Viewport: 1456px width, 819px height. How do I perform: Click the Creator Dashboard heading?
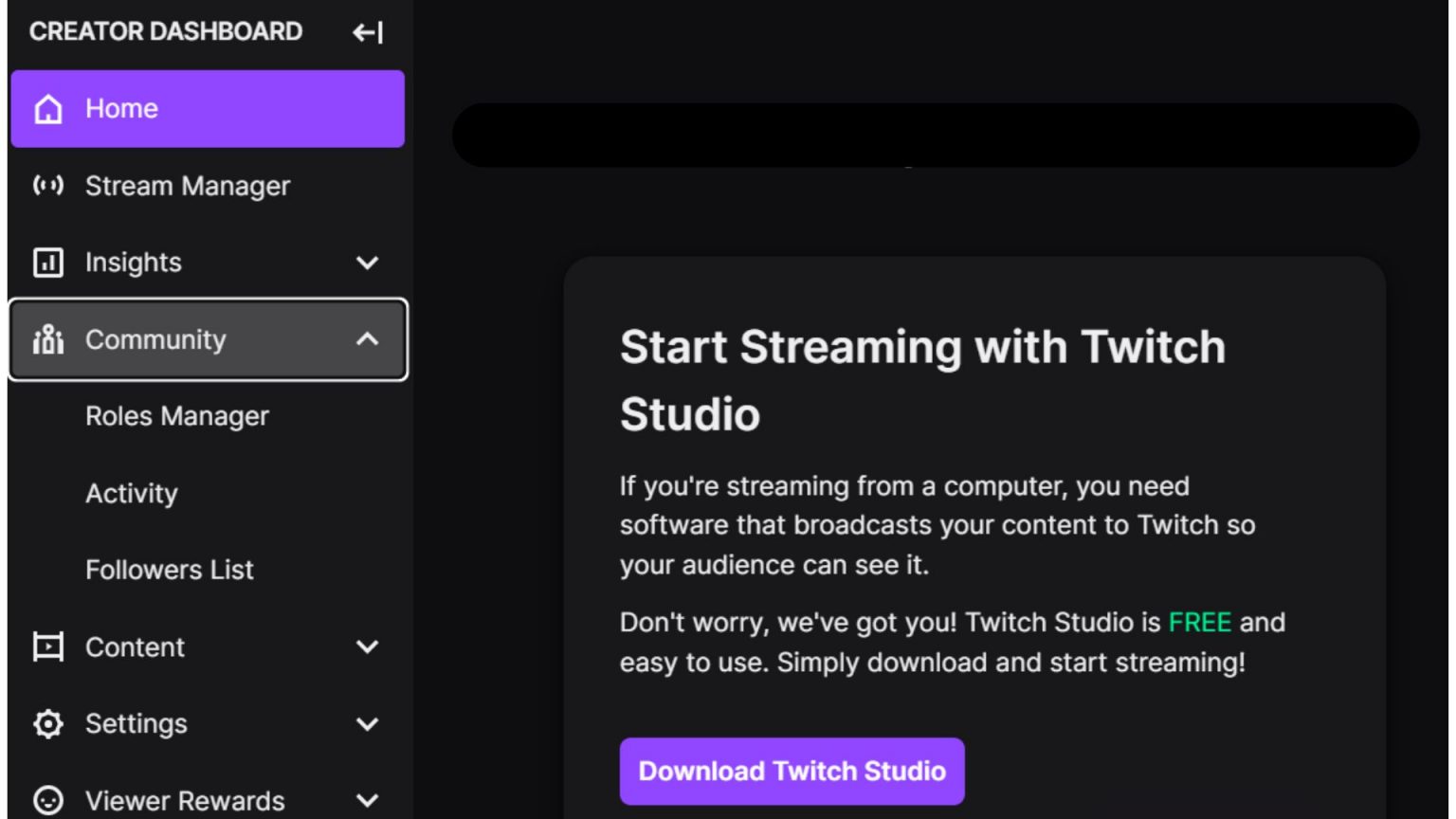[166, 31]
